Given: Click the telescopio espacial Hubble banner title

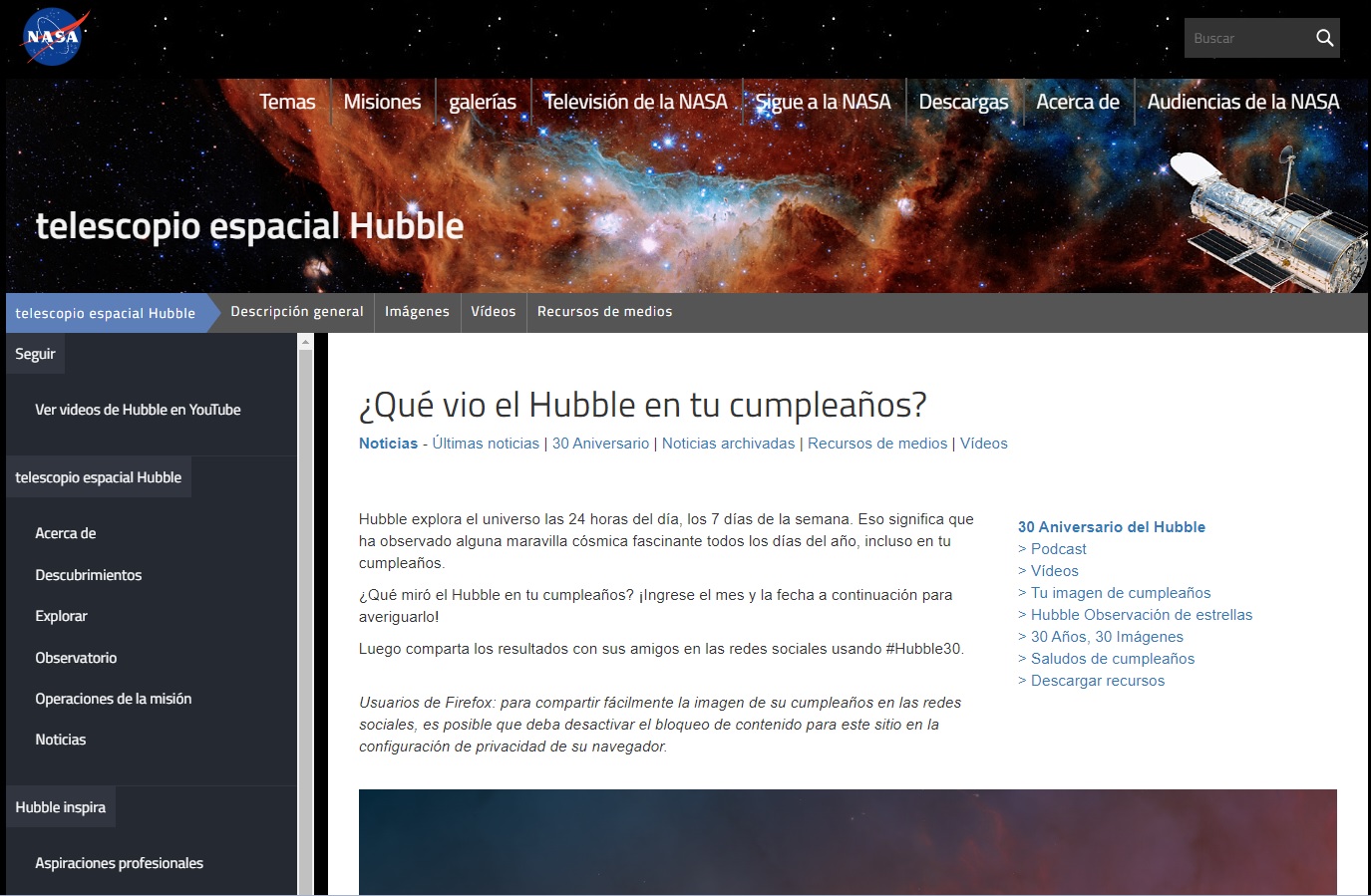Looking at the screenshot, I should [x=249, y=226].
